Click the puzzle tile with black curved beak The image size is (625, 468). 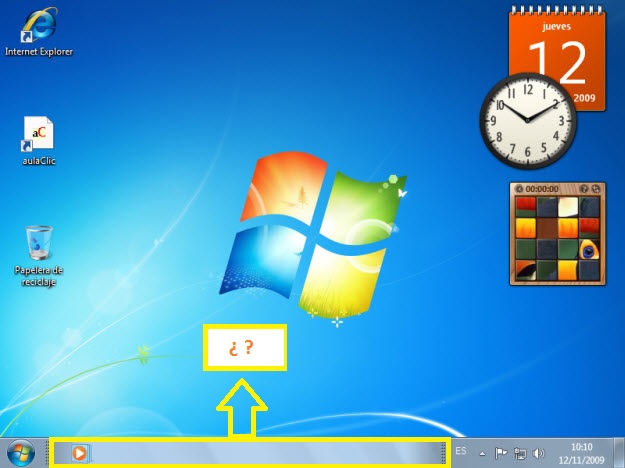[x=526, y=270]
